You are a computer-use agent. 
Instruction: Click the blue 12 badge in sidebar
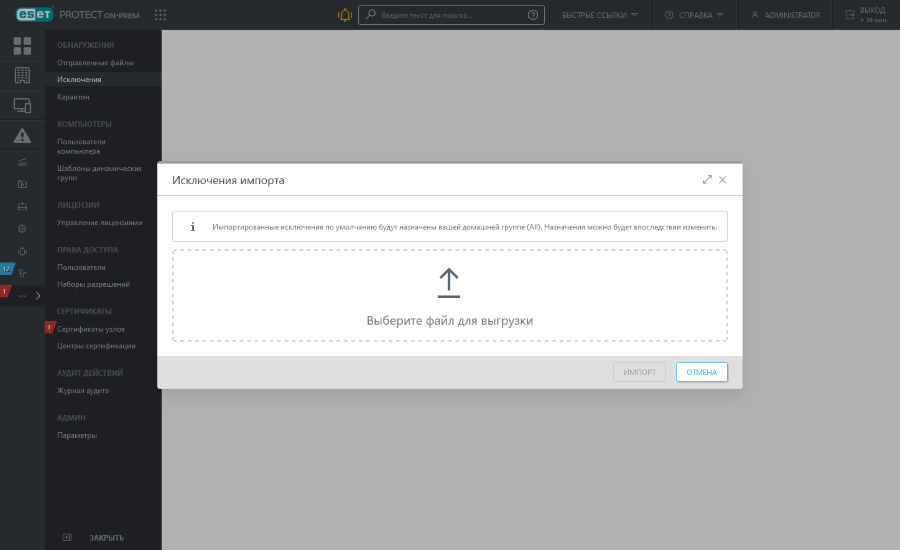tap(6, 269)
